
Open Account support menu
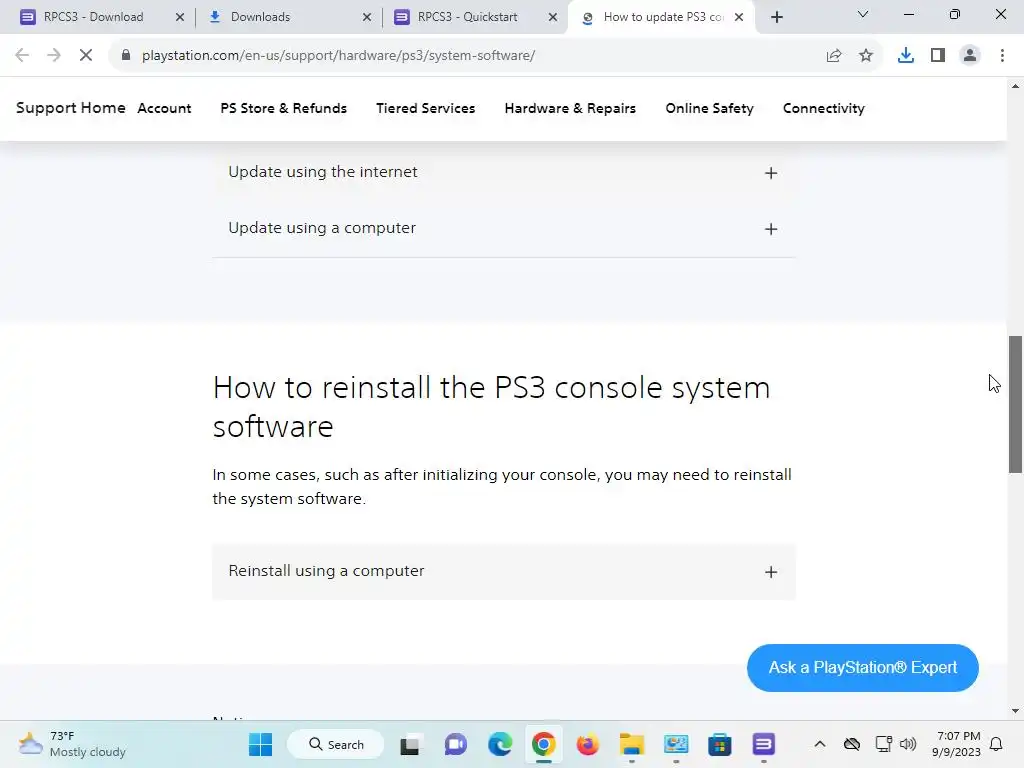pos(164,108)
